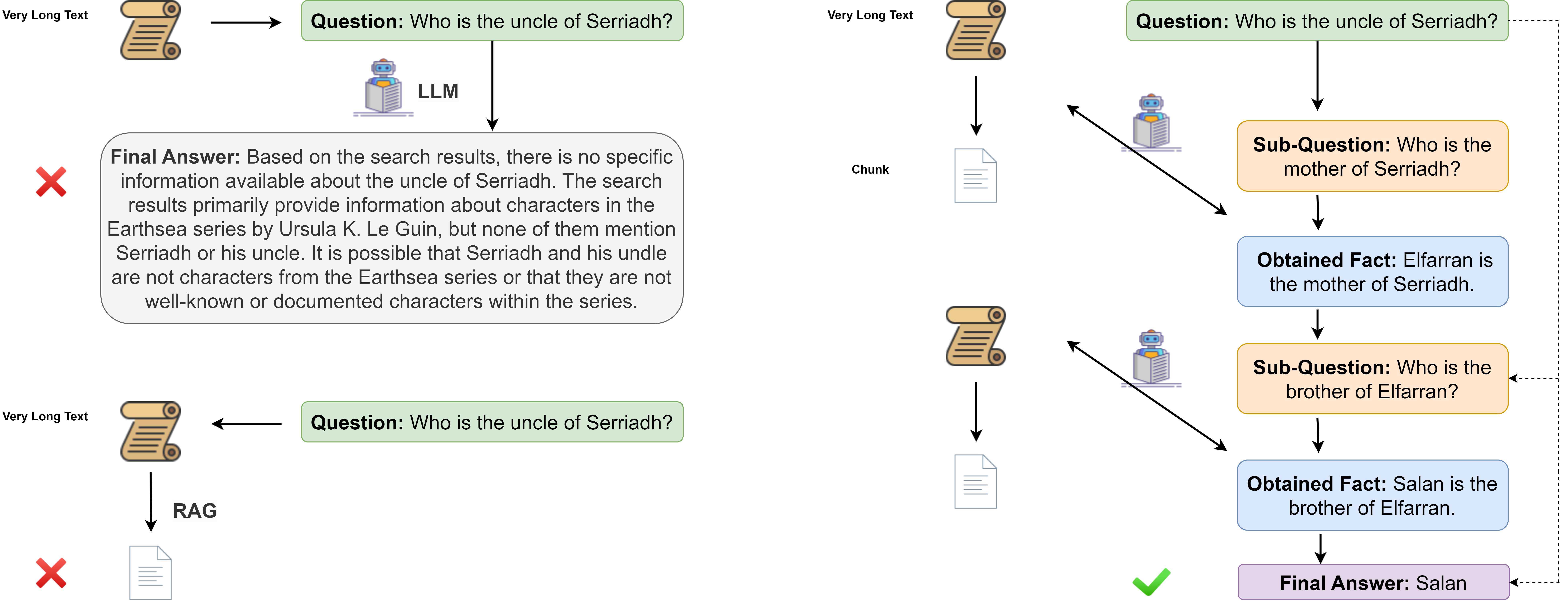Click the LLM robot icon labeled LLM
The width and height of the screenshot is (1568, 605).
coord(383,87)
